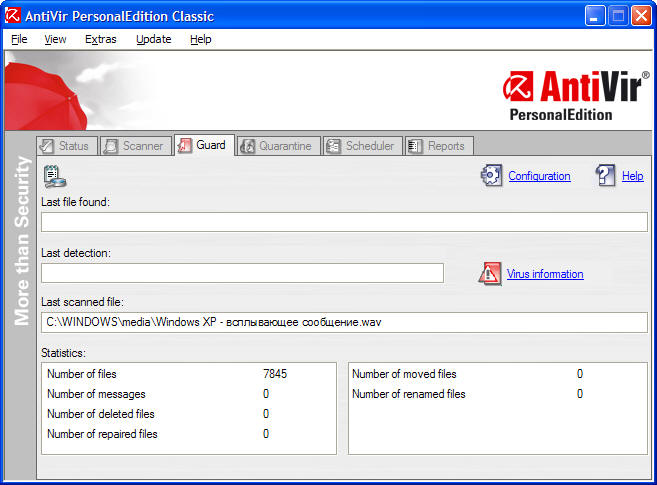657x485 pixels.
Task: Click the Number of files value 7845
Action: (x=275, y=374)
